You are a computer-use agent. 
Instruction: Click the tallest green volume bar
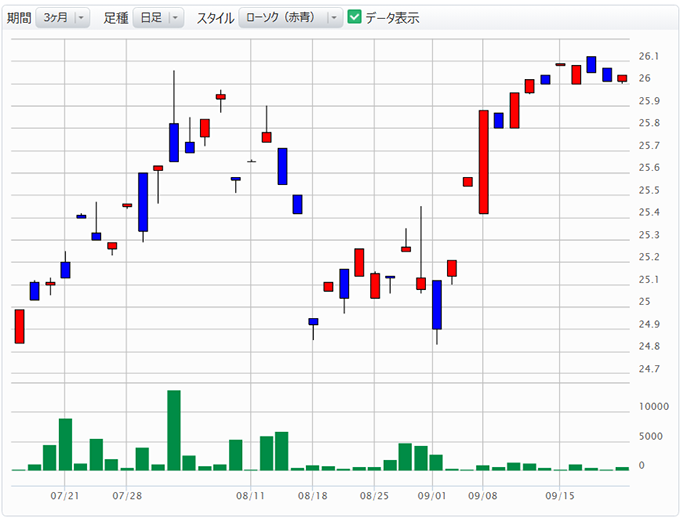point(173,429)
